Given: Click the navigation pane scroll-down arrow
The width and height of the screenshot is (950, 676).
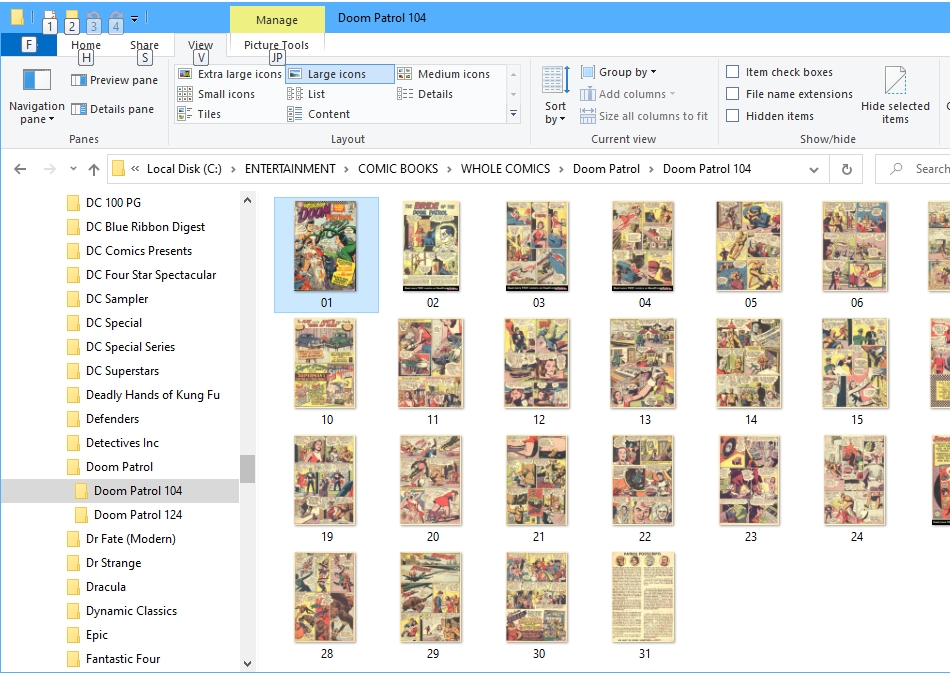Looking at the screenshot, I should tap(247, 664).
